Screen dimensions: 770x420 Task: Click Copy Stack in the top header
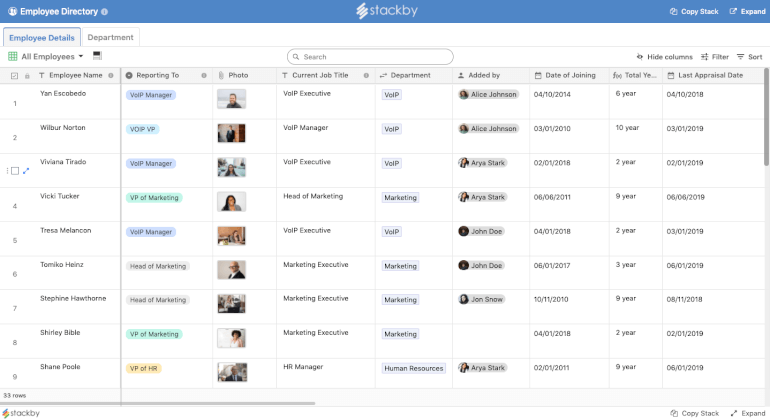pyautogui.click(x=693, y=12)
